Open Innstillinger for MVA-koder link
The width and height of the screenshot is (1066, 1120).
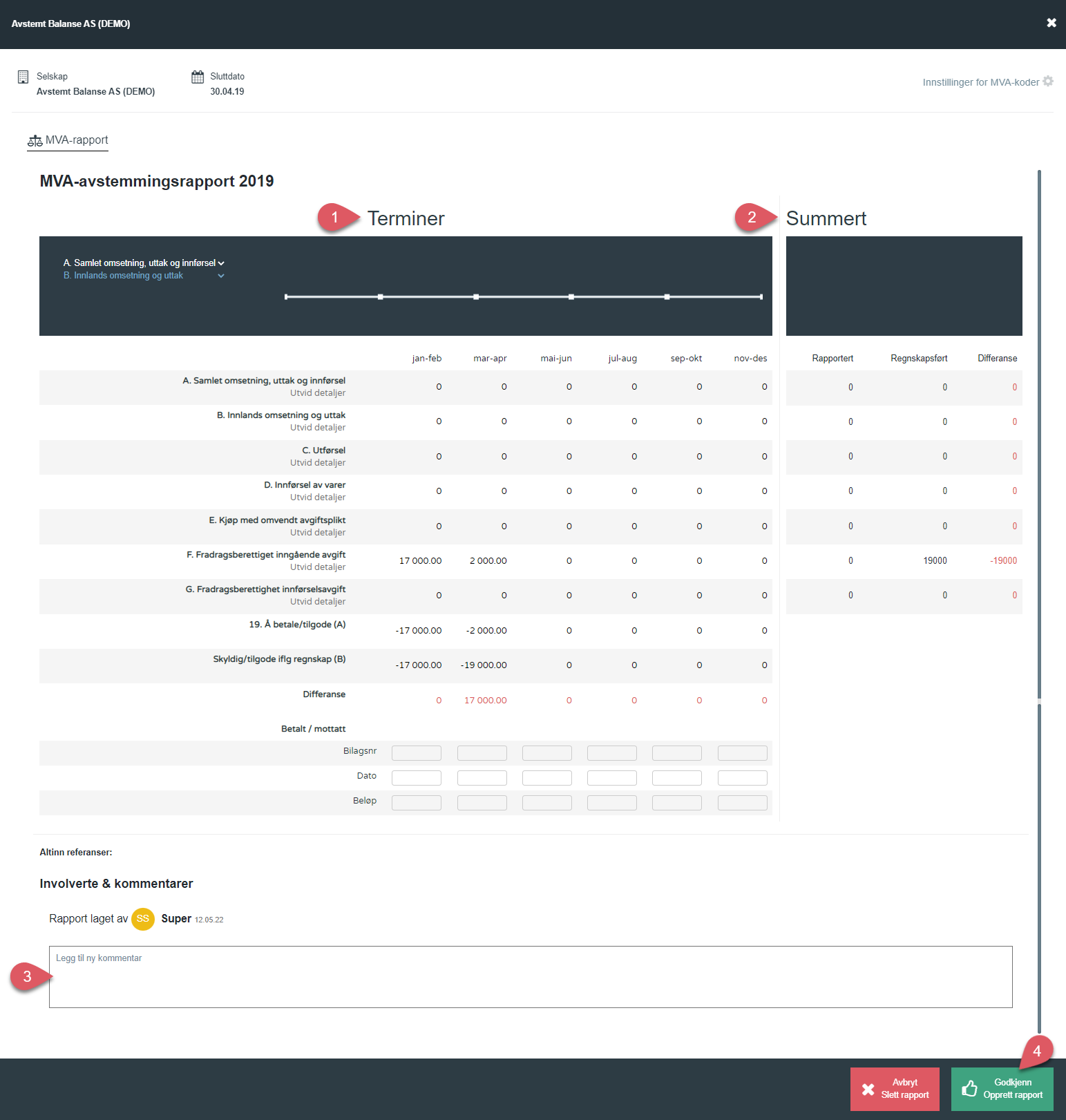pos(980,82)
